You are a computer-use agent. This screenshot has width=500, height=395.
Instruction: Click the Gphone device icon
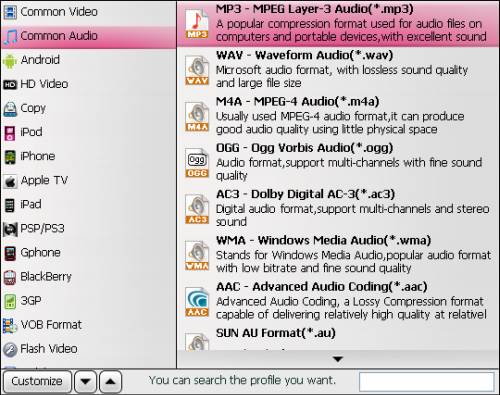(10, 253)
